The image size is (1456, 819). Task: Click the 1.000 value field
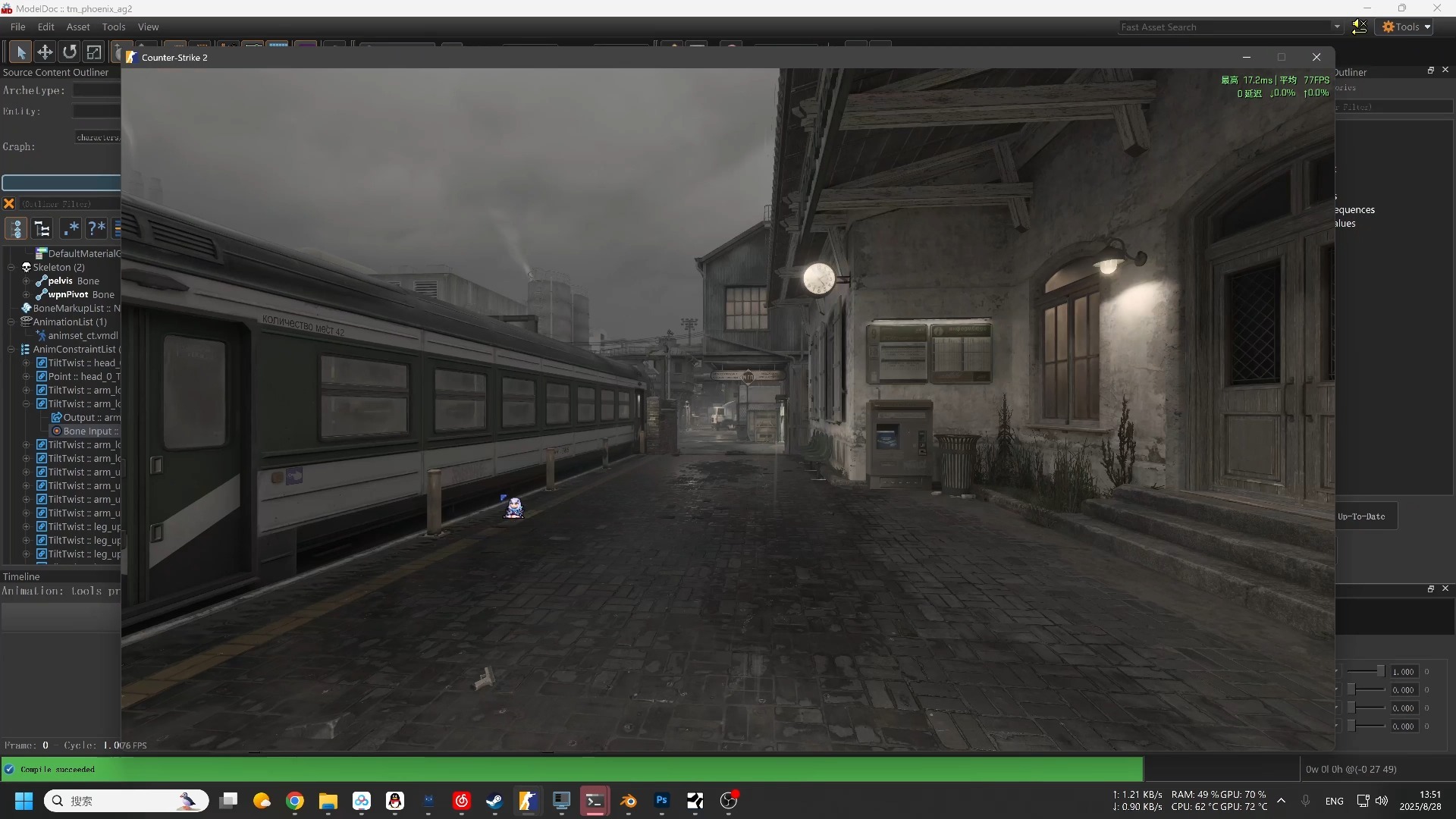pyautogui.click(x=1404, y=672)
